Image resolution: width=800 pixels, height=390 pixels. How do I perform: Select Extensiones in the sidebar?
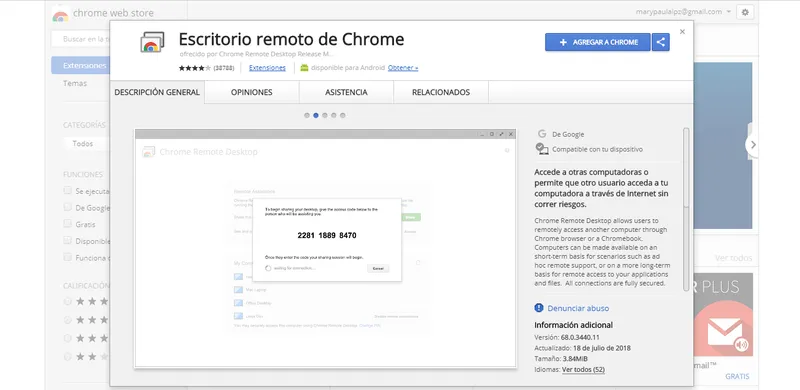(x=81, y=65)
